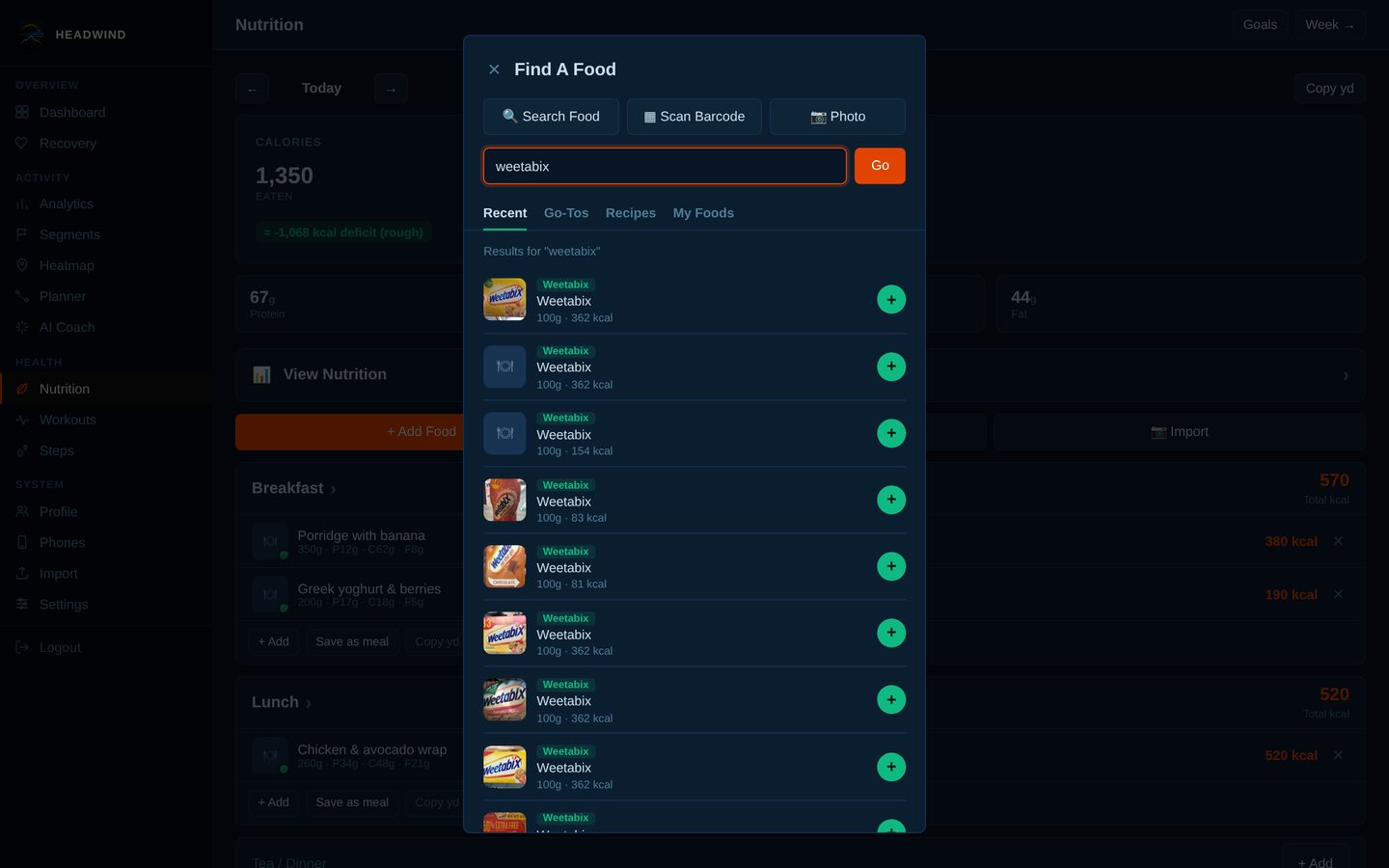
Task: Focus the food search field containing weetabix
Action: (x=665, y=166)
